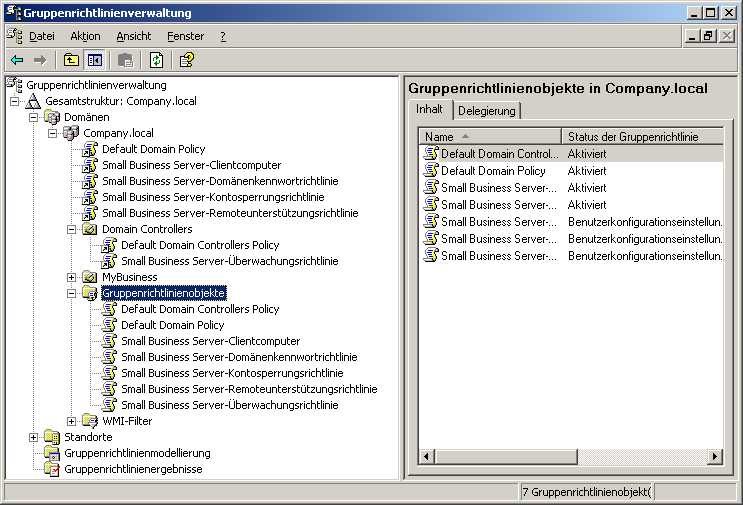Collapse the Gesamtstruktur: Company.local node
Viewport: 743px width, 505px height.
(15, 101)
